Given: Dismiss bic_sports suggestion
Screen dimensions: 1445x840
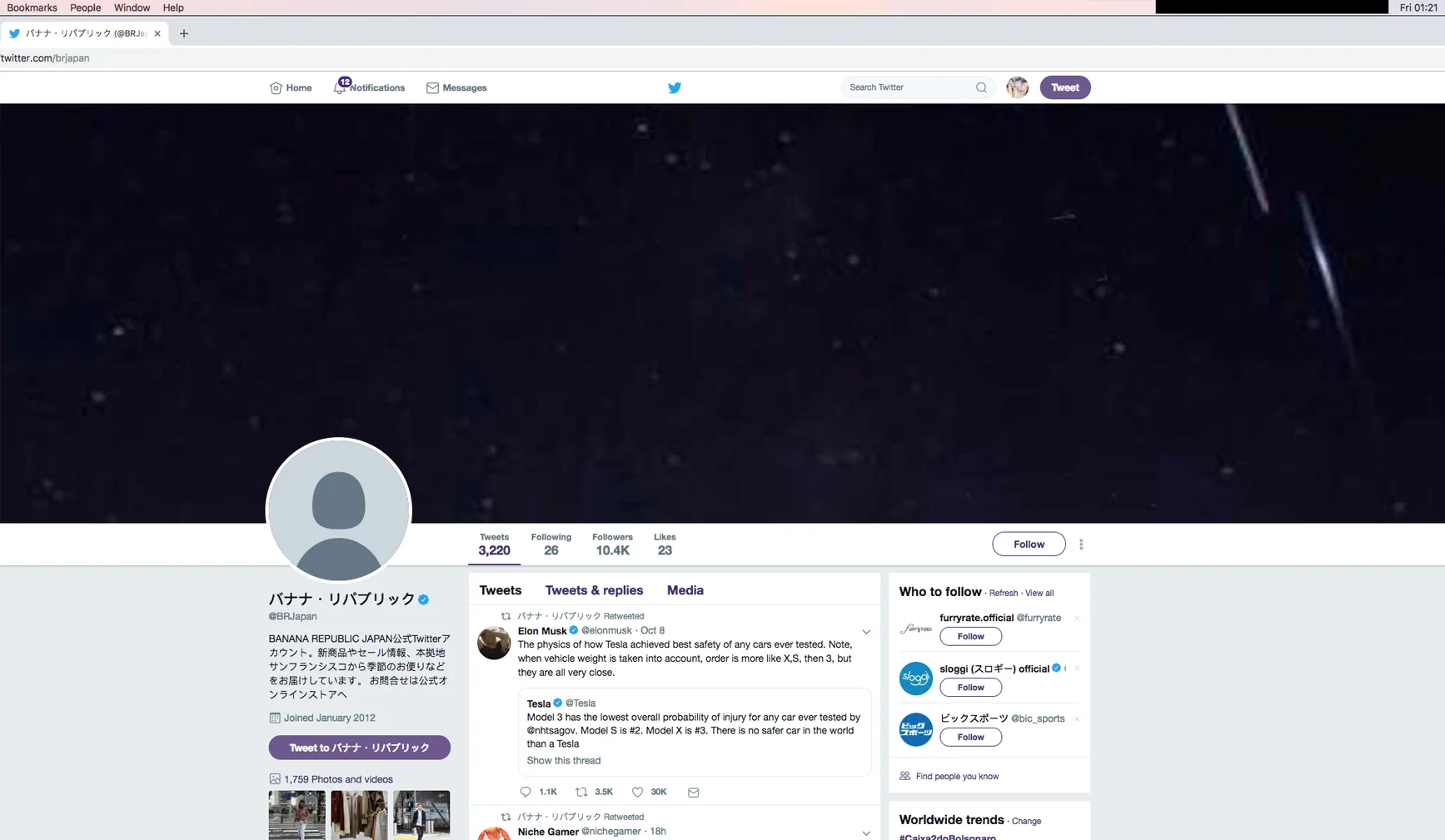Looking at the screenshot, I should [x=1077, y=719].
